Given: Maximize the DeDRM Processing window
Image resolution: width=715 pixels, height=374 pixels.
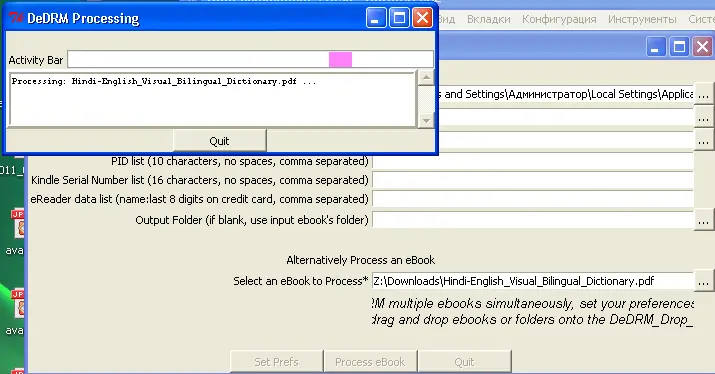Looking at the screenshot, I should click(x=399, y=18).
